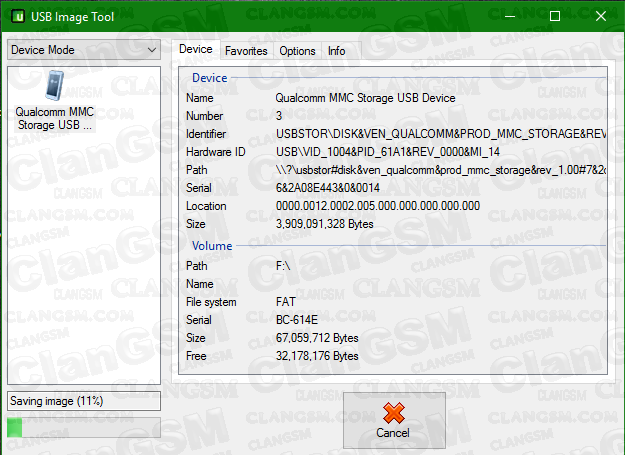Viewport: 625px width, 455px height.
Task: Select the 'Qualcomm MMC Storage USB ...' device label
Action: point(55,118)
